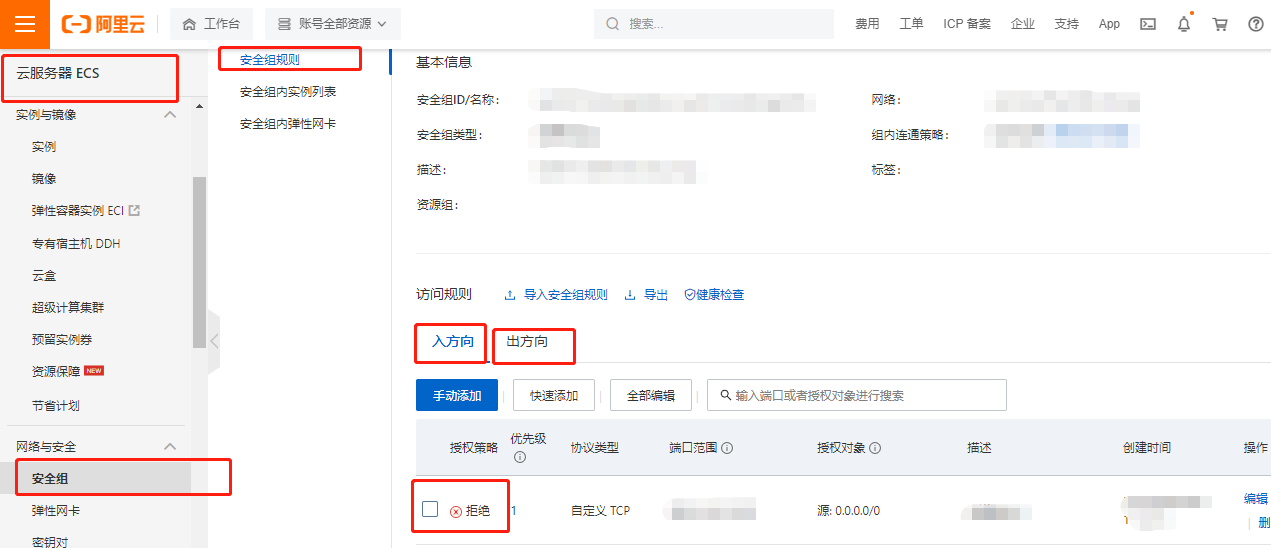Open 镜像 in sidebar

tap(44, 179)
